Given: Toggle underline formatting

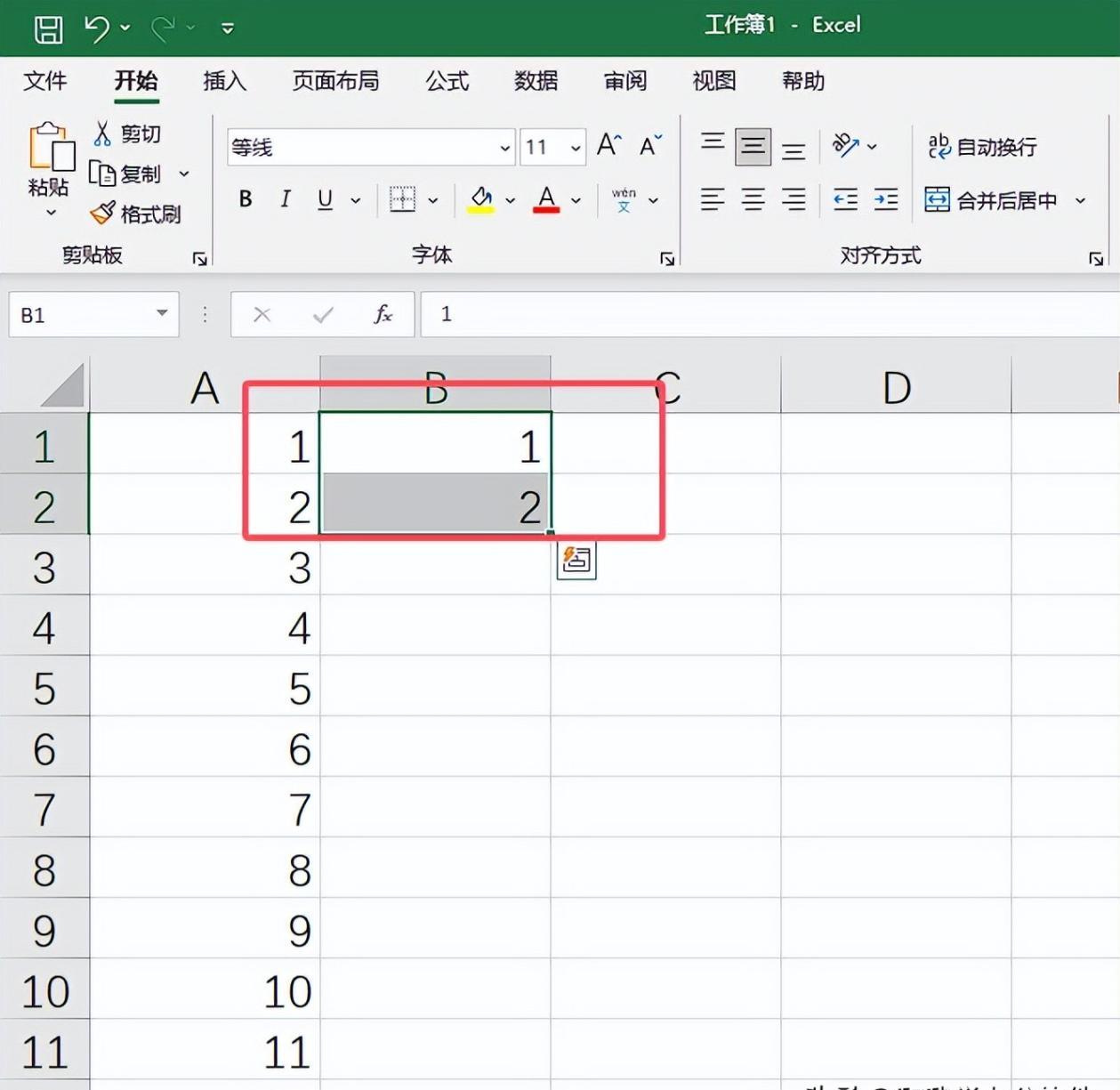Looking at the screenshot, I should click(326, 199).
